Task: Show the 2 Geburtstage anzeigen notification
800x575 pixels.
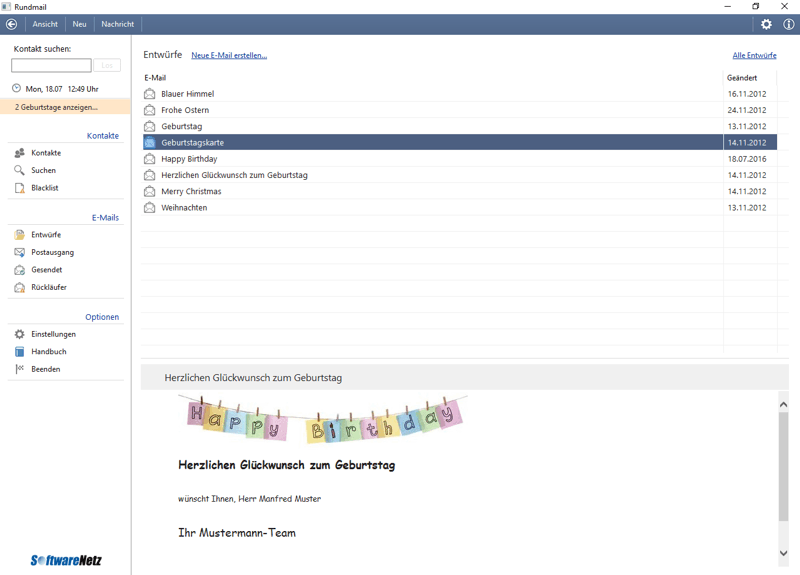Action: (x=56, y=107)
